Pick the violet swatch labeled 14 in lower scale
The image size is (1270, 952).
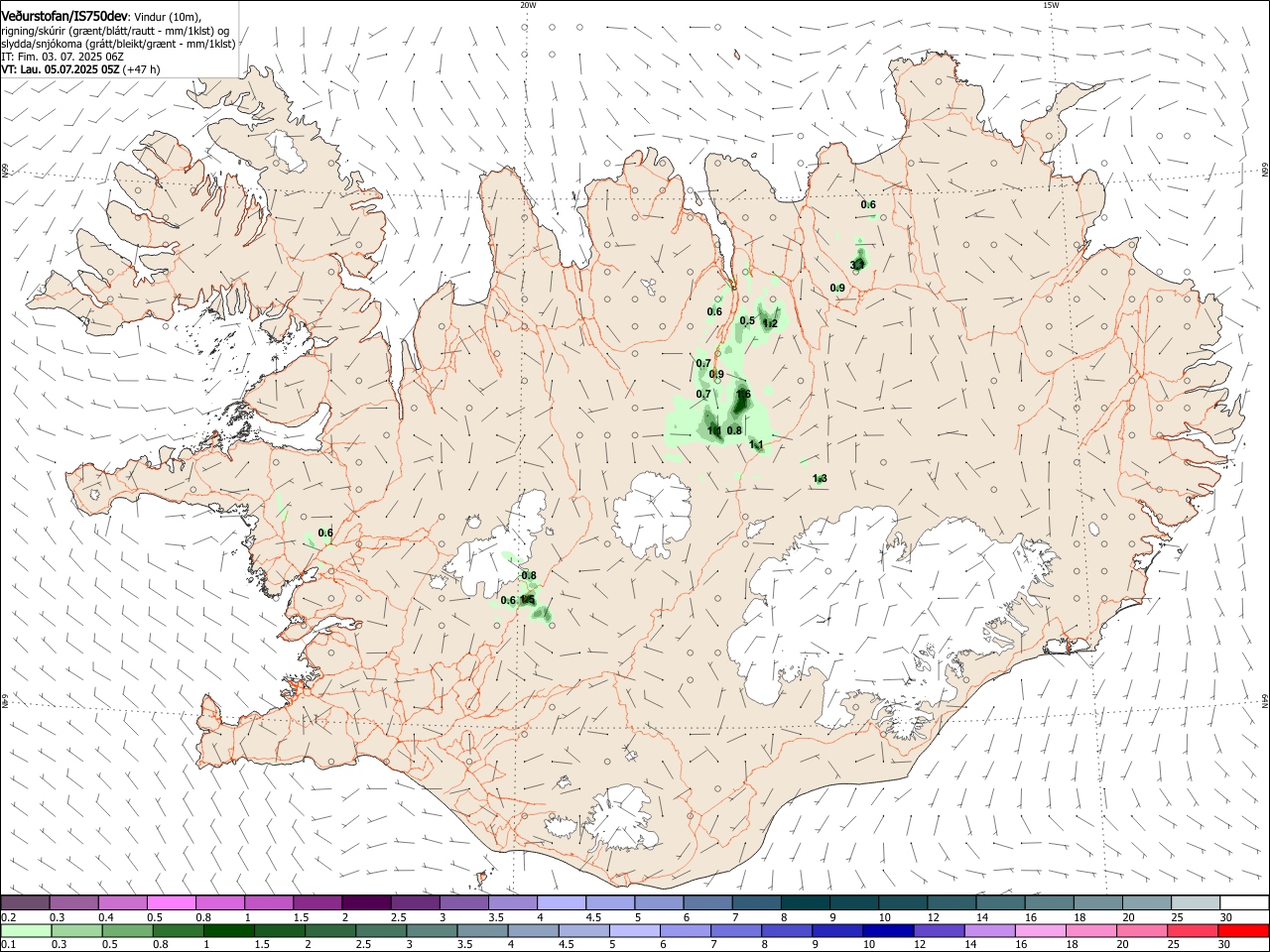(x=988, y=930)
